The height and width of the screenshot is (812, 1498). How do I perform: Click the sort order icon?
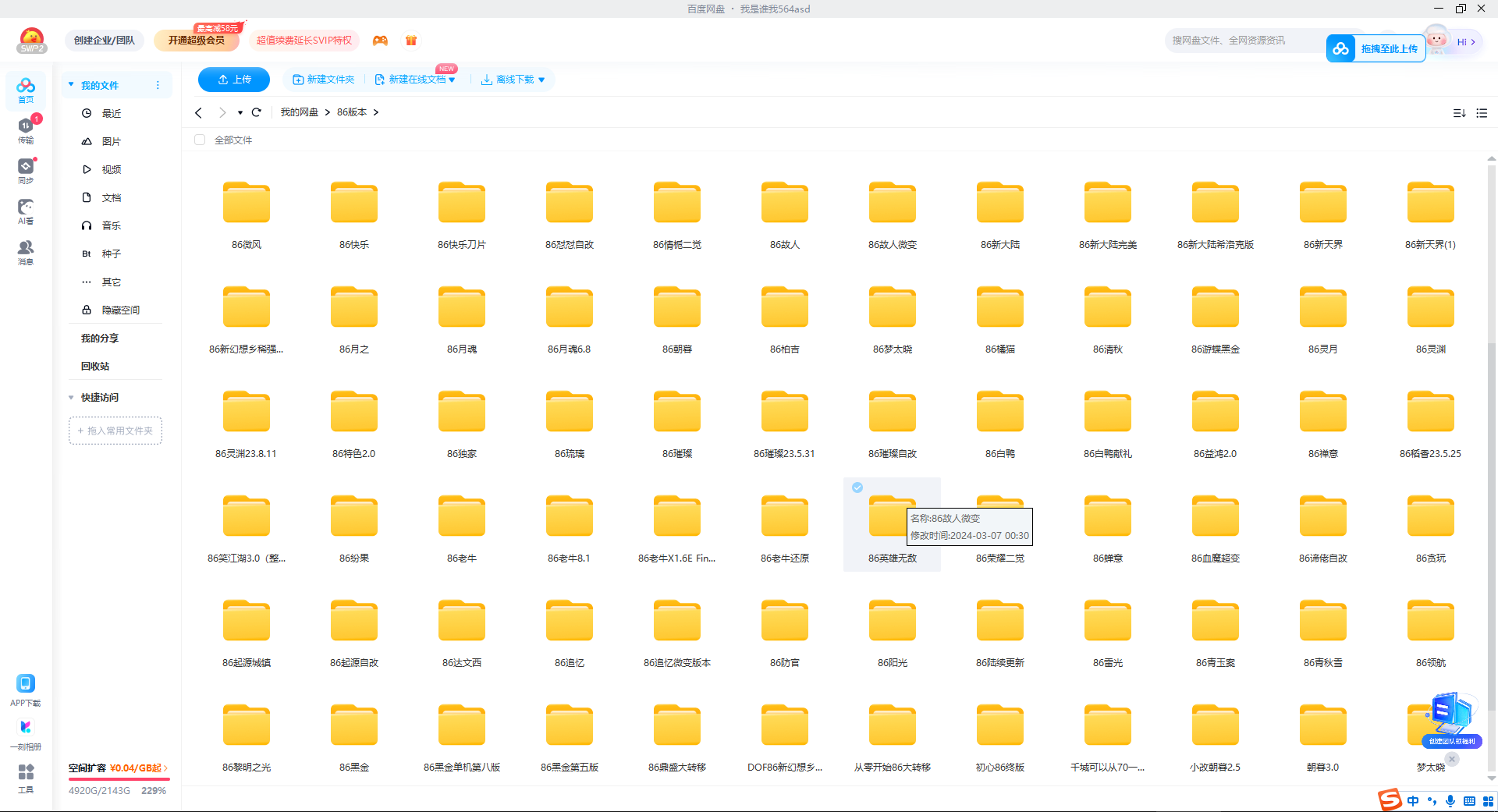pyautogui.click(x=1459, y=113)
